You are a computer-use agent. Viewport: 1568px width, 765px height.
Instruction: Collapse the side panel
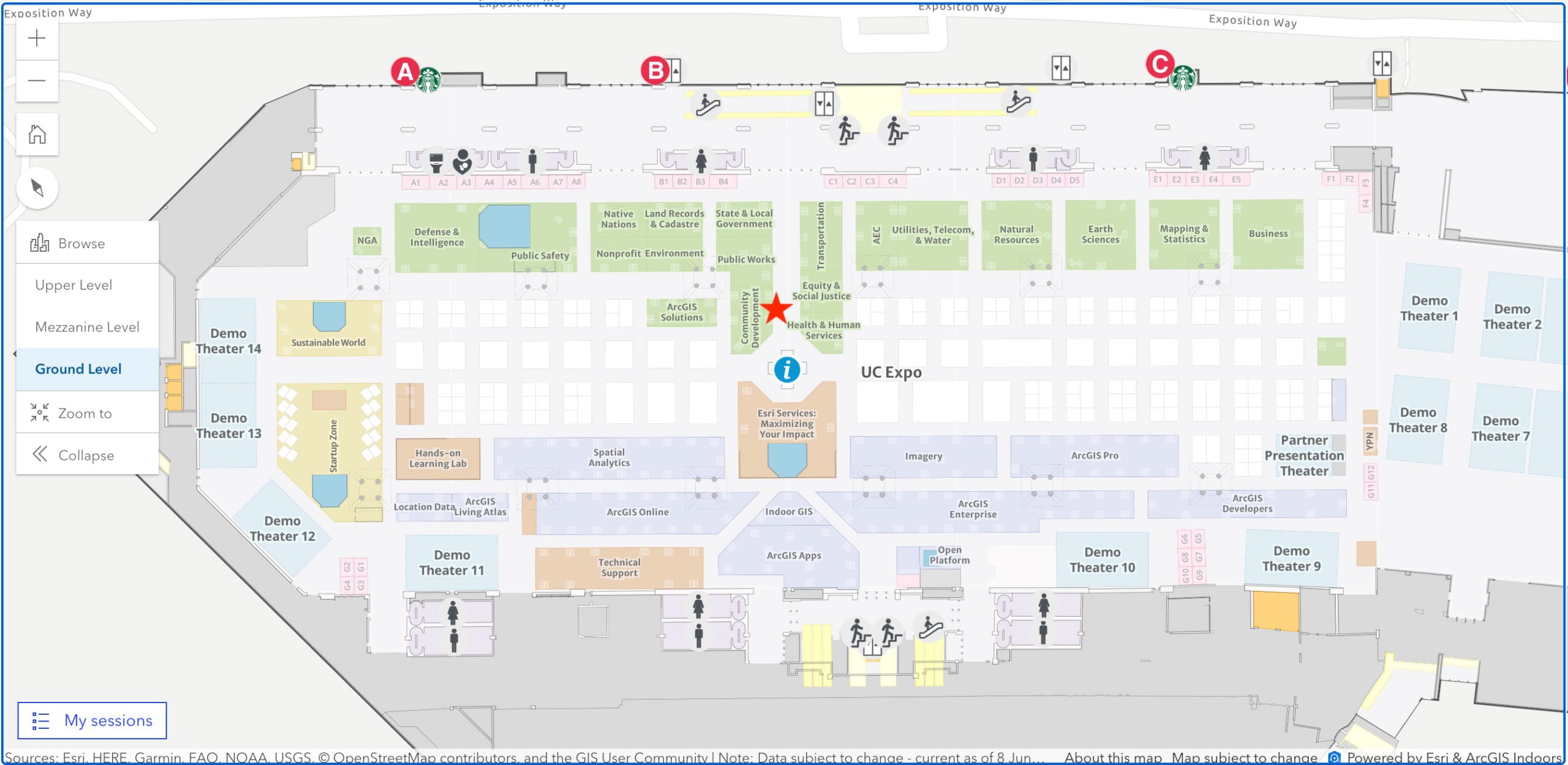(86, 454)
